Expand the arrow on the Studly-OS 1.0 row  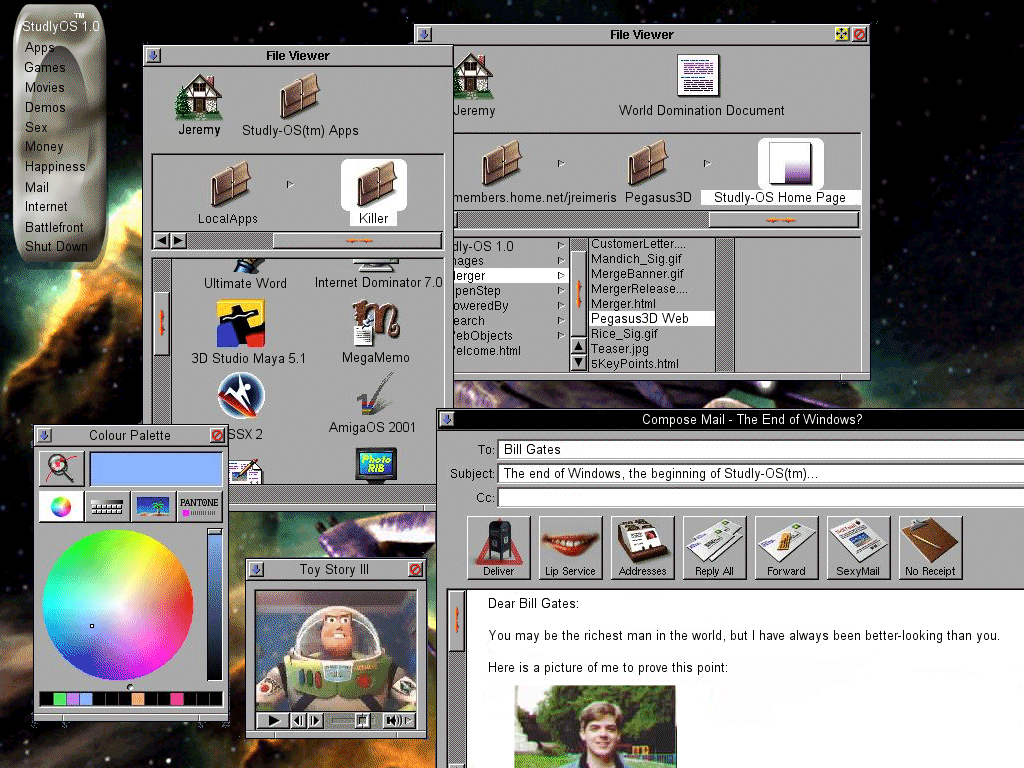pos(561,246)
